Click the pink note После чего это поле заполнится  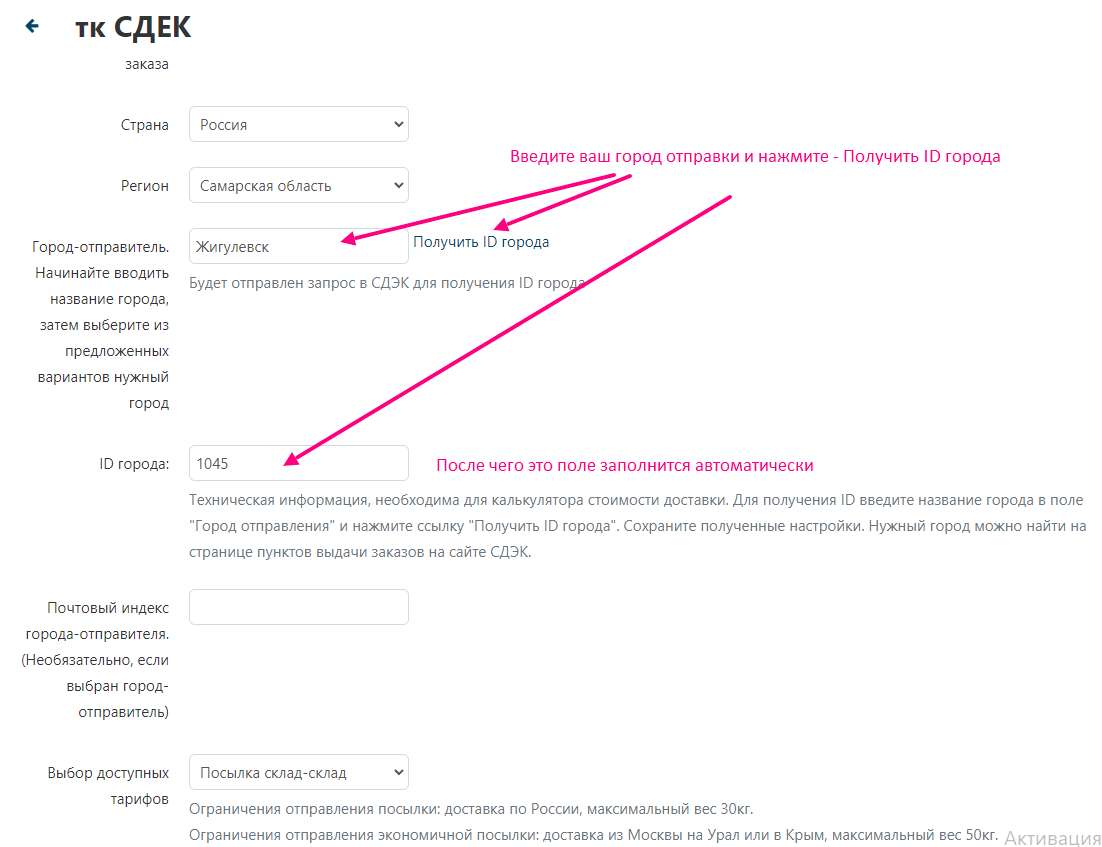pos(625,465)
